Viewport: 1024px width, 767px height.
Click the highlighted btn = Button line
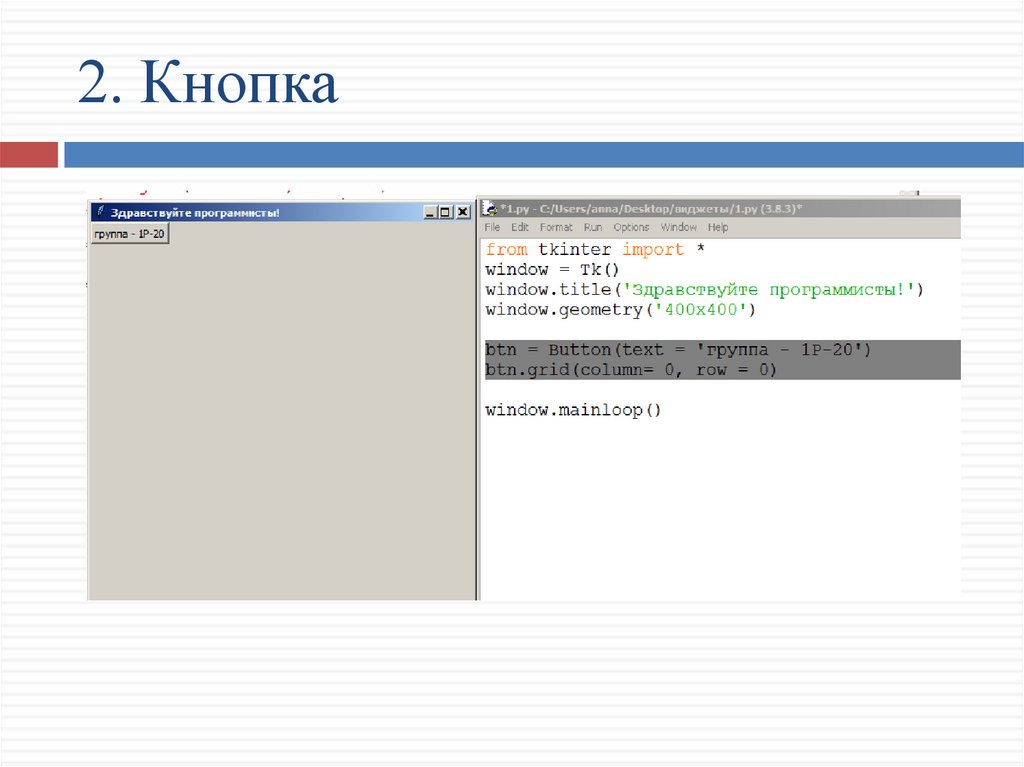(678, 350)
